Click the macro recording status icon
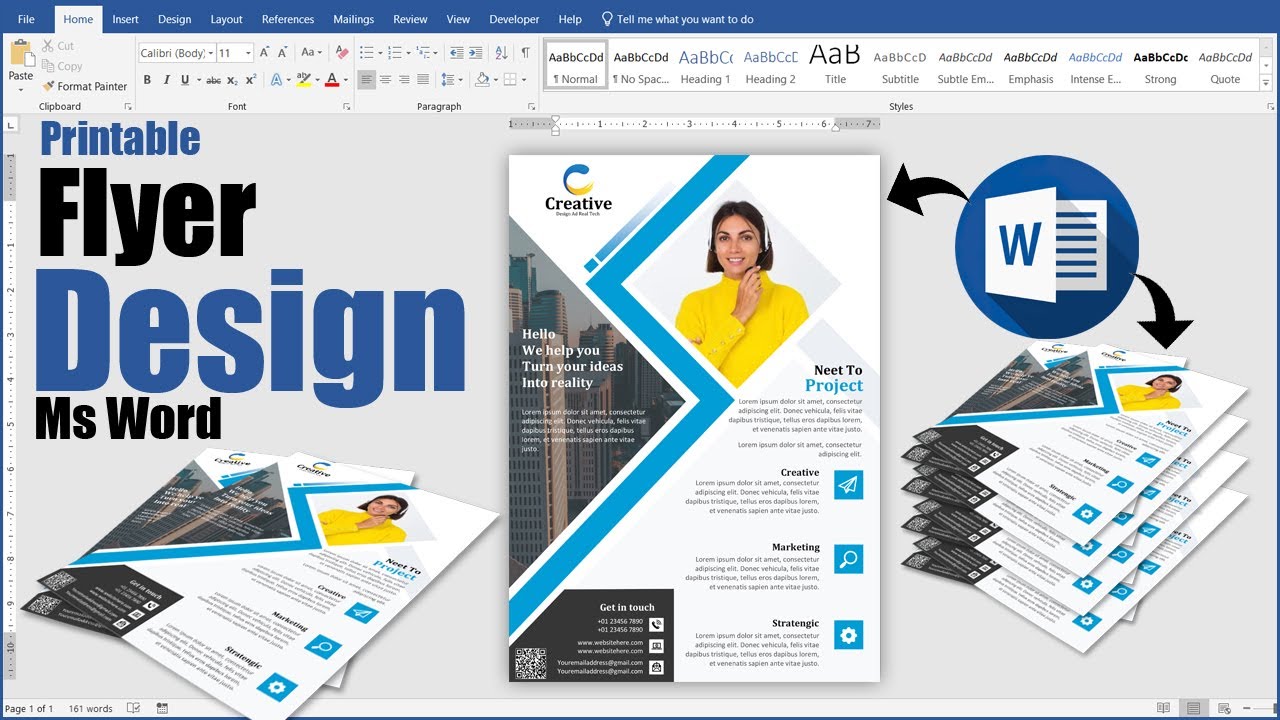Image resolution: width=1280 pixels, height=720 pixels. (163, 708)
